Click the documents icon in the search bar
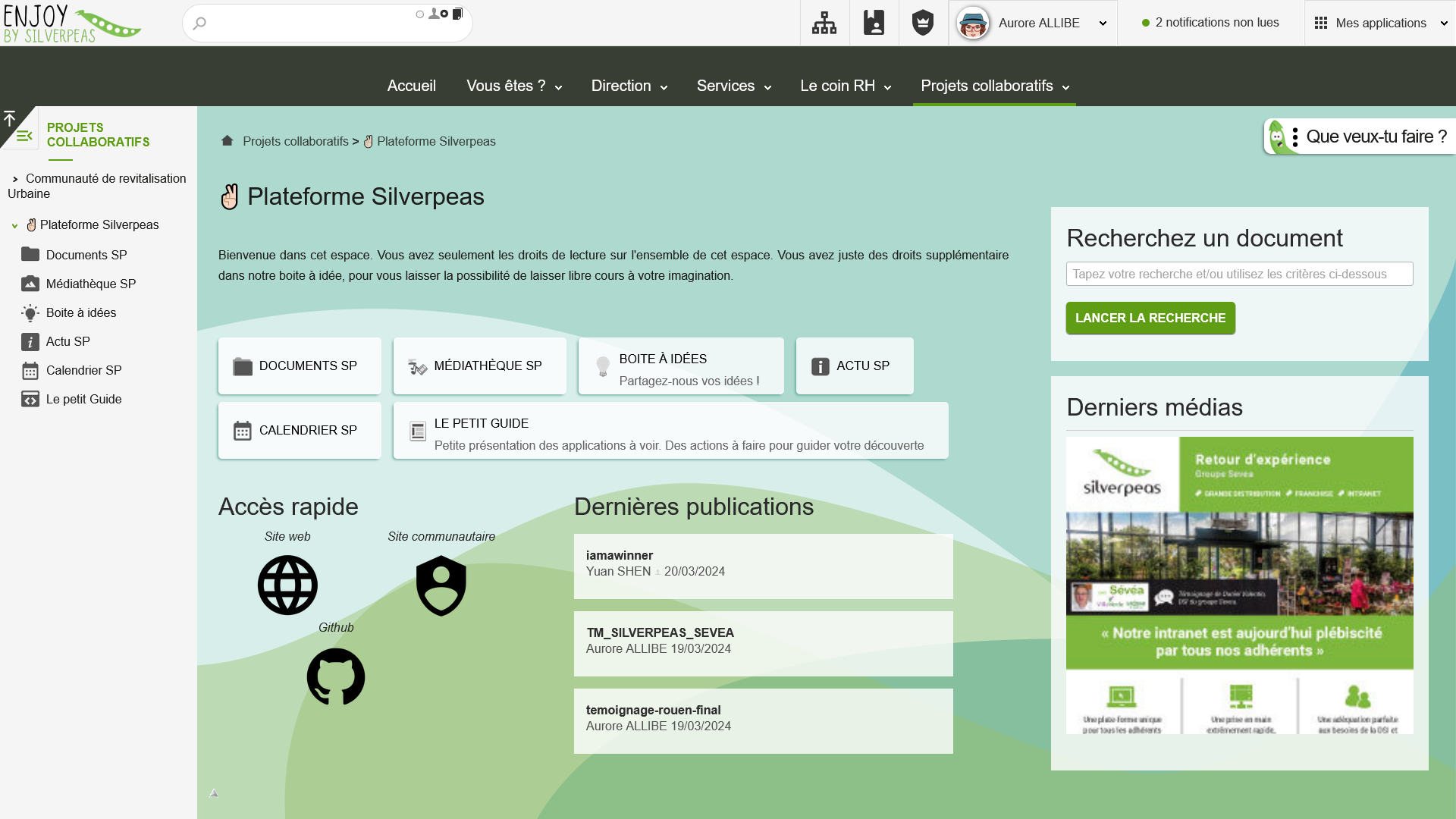 coord(457,14)
